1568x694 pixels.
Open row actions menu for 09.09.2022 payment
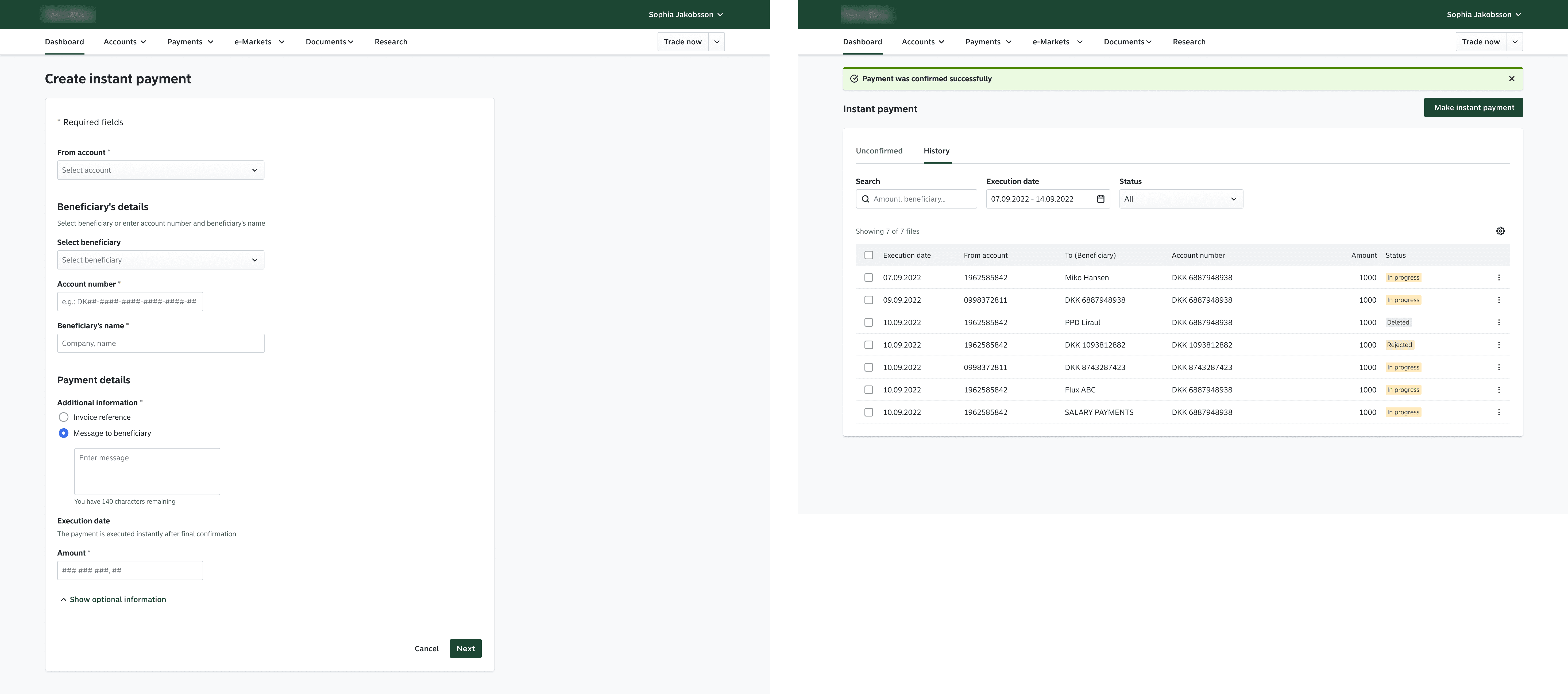[1499, 300]
